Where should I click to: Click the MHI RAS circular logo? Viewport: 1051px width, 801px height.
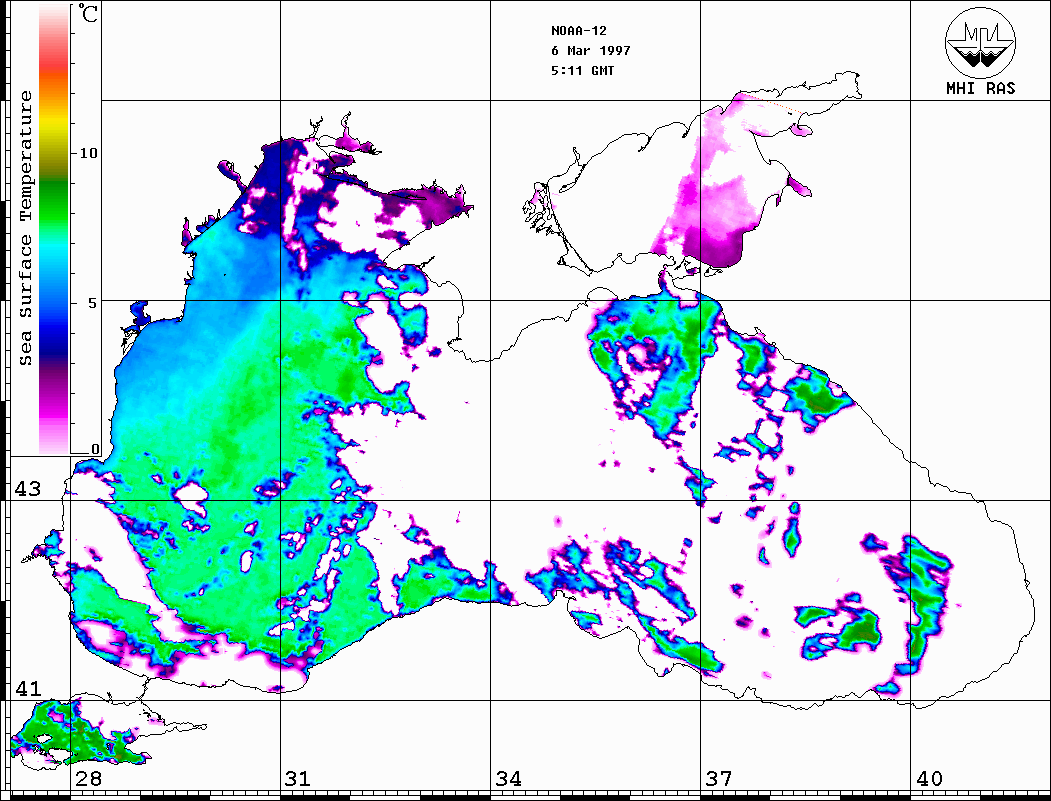pyautogui.click(x=980, y=42)
